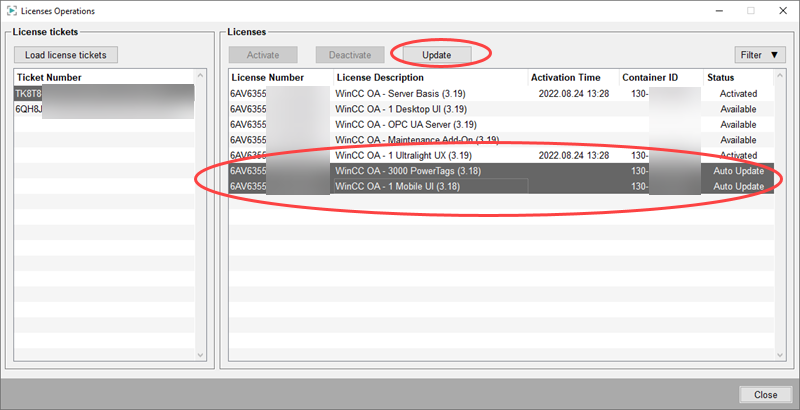Click Activated status of Server Basis row
Image resolution: width=800 pixels, height=410 pixels.
(x=738, y=94)
